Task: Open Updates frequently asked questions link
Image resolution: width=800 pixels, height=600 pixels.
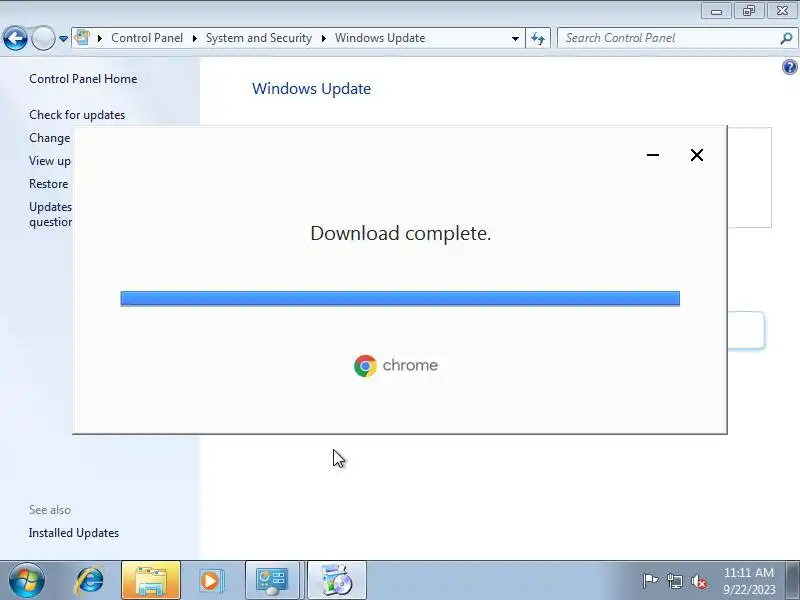Action: (x=51, y=214)
